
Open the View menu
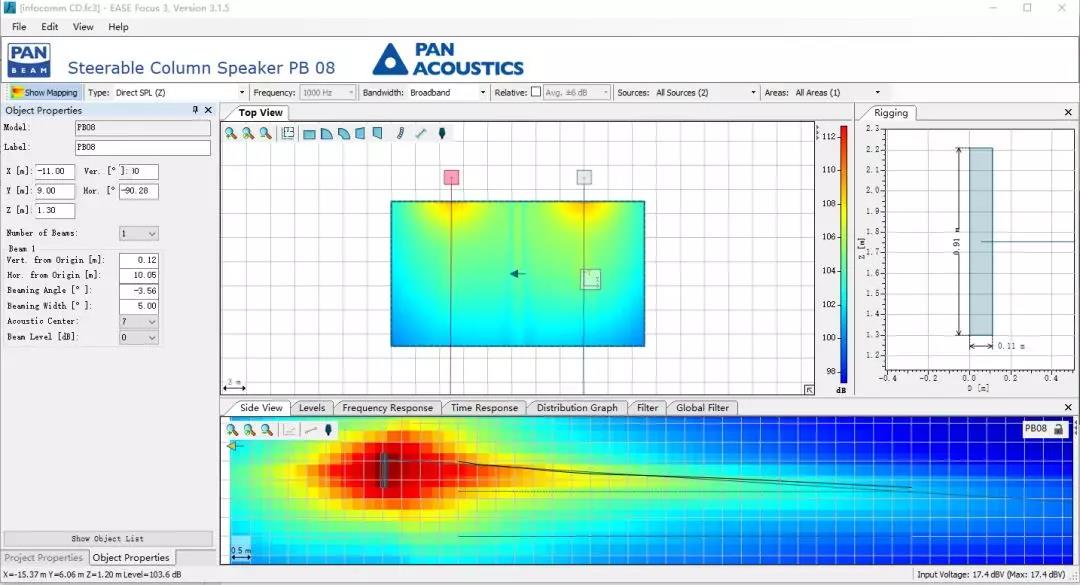(83, 27)
